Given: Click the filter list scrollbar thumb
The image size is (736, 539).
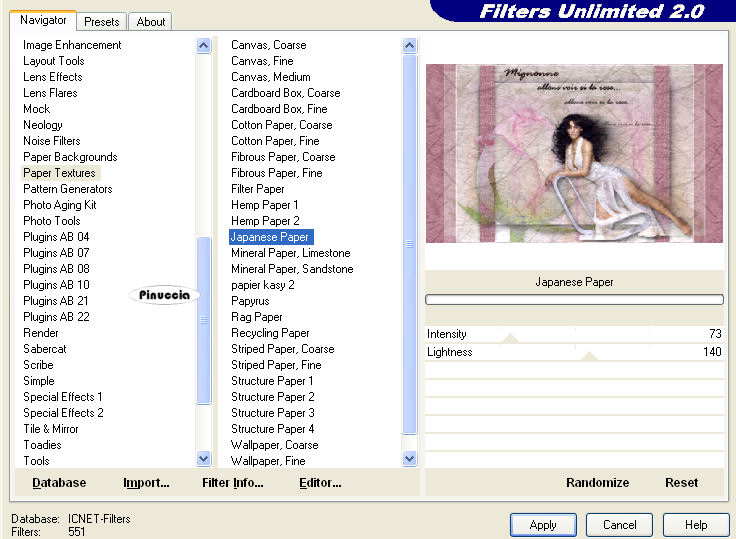Looking at the screenshot, I should [409, 244].
